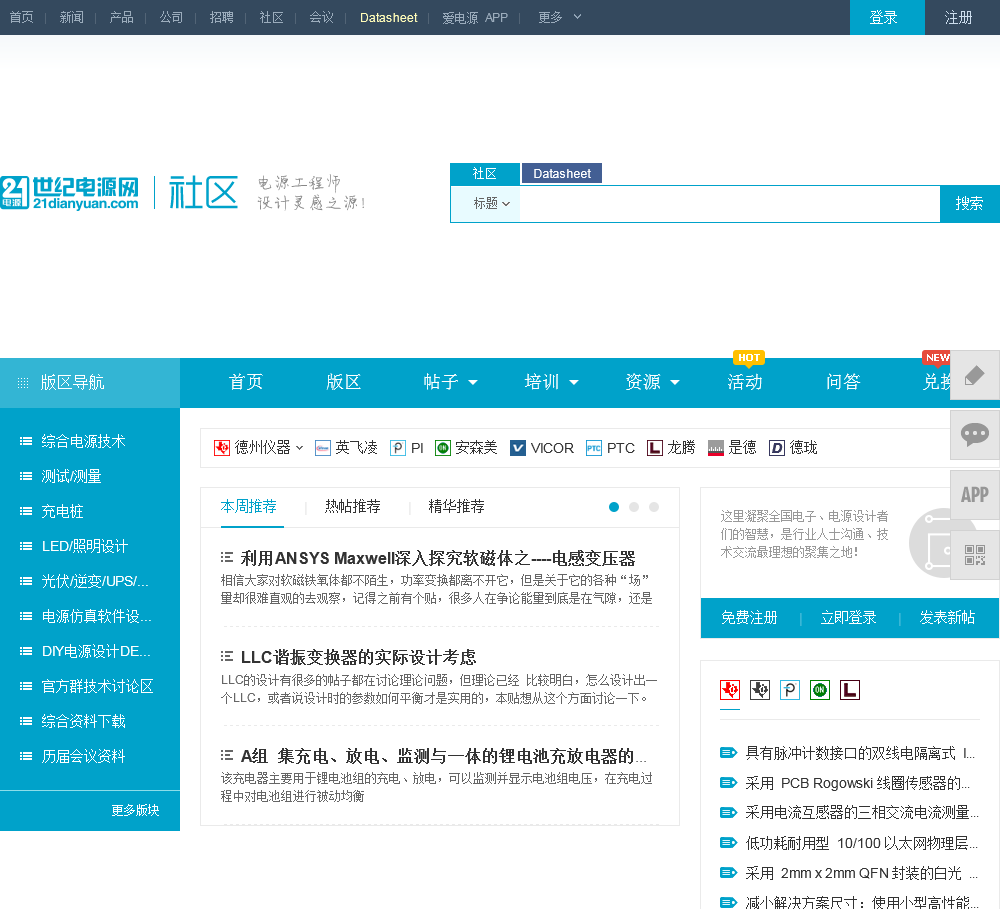Screen dimensions: 1000x909
Task: Show the floating QR code icon
Action: tap(974, 554)
